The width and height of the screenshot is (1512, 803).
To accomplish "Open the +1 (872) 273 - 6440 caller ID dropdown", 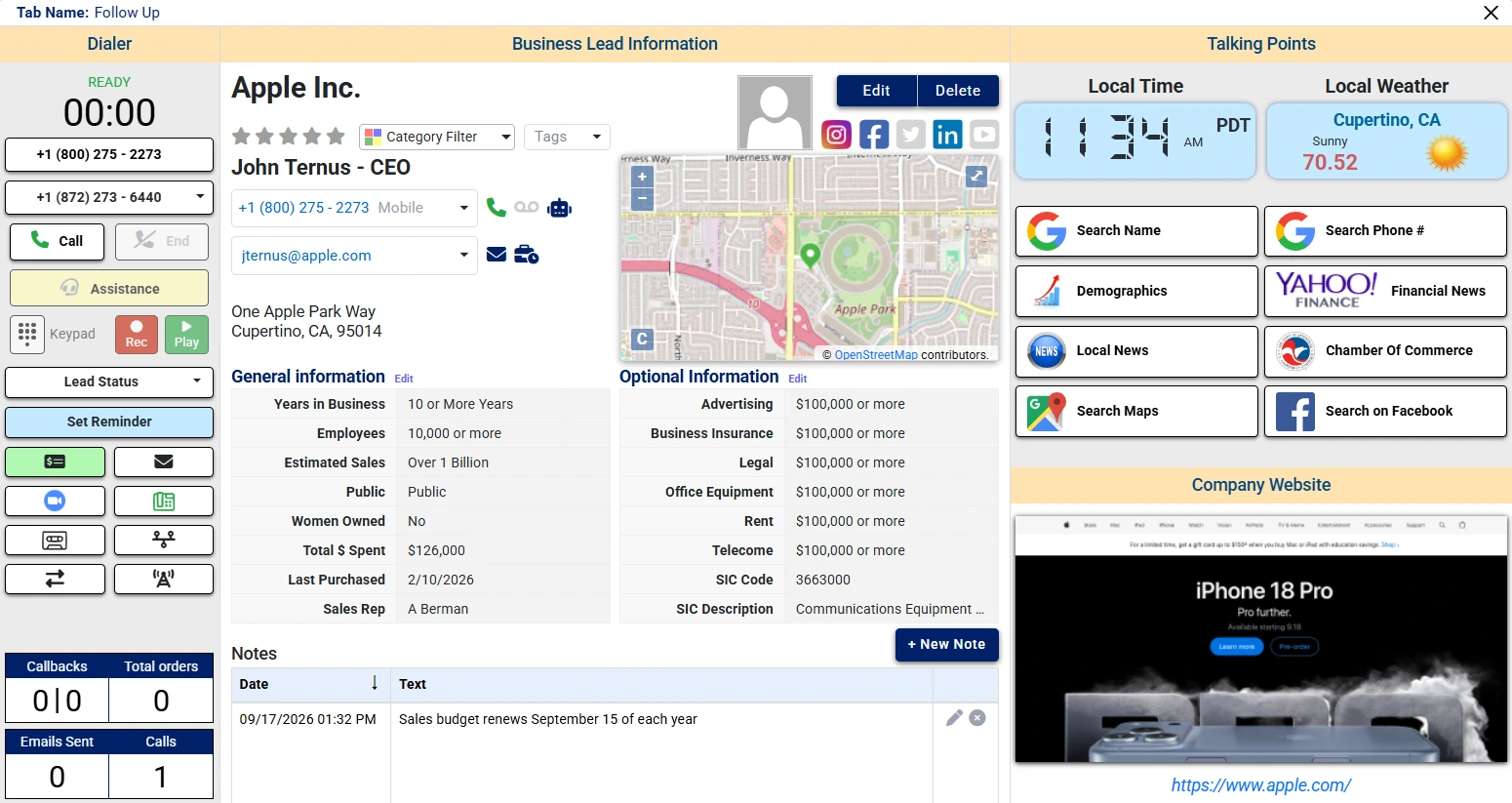I will (109, 197).
